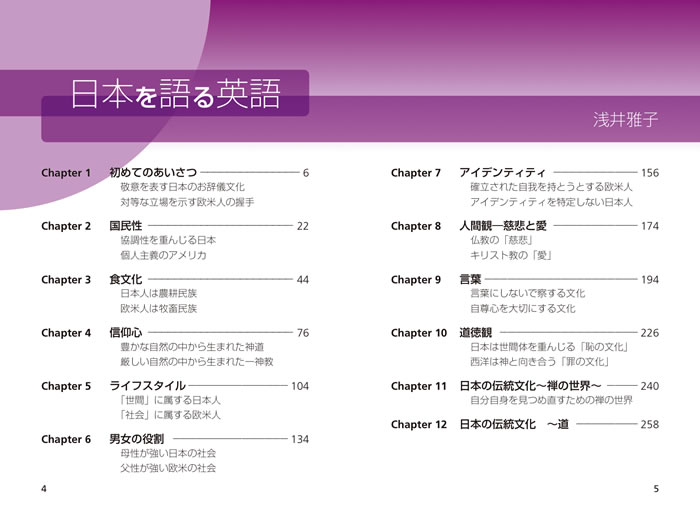Viewport: 700px width, 514px height.
Task: Select Chapter 1 label
Action: pyautogui.click(x=66, y=173)
